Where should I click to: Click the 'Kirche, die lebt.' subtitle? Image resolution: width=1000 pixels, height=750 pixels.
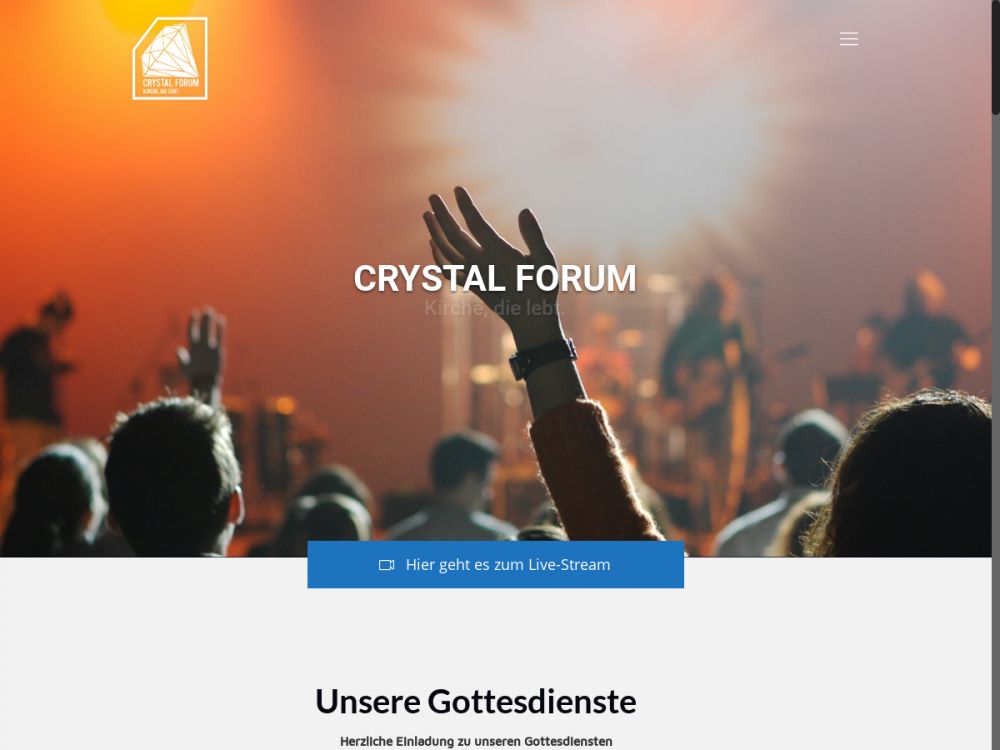[494, 309]
